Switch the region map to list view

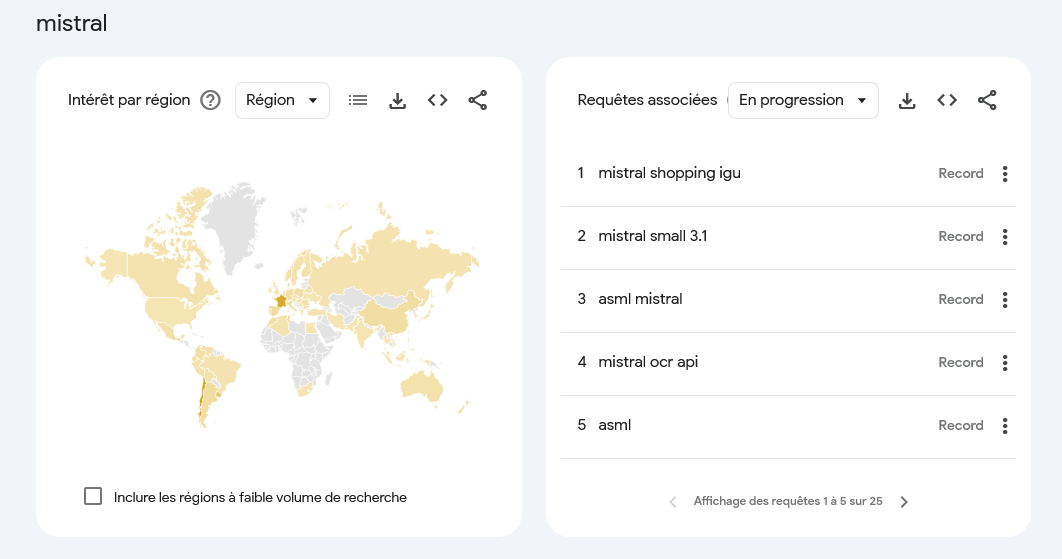pos(358,100)
